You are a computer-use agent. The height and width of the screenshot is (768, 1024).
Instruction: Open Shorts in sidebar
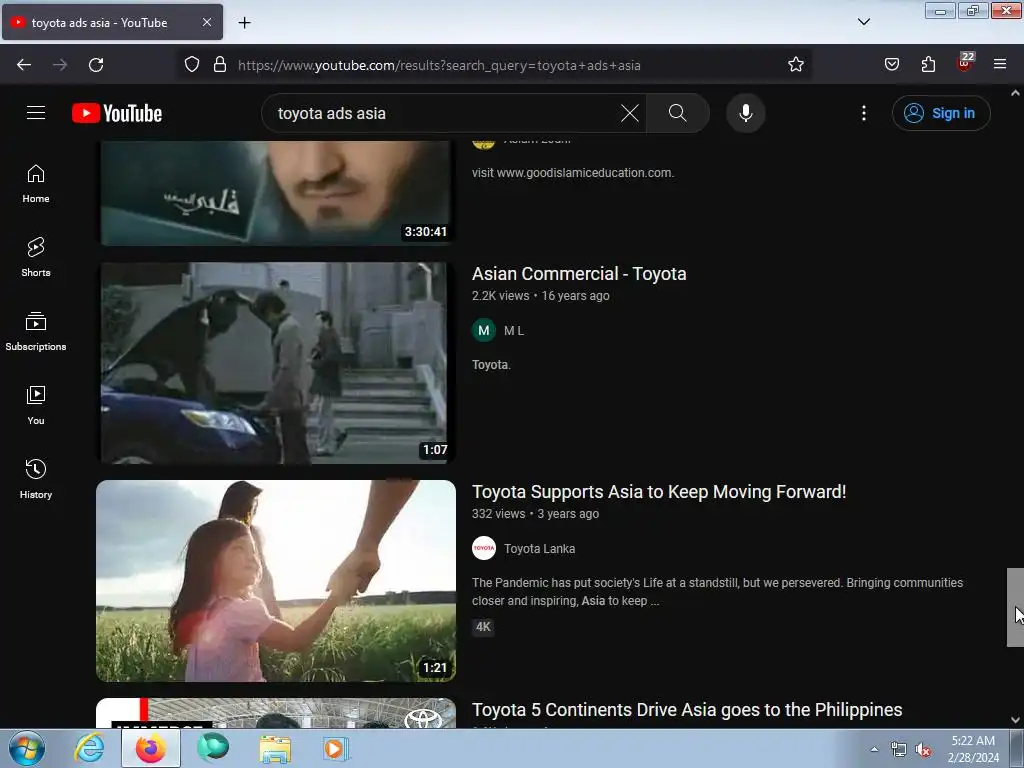[x=36, y=257]
